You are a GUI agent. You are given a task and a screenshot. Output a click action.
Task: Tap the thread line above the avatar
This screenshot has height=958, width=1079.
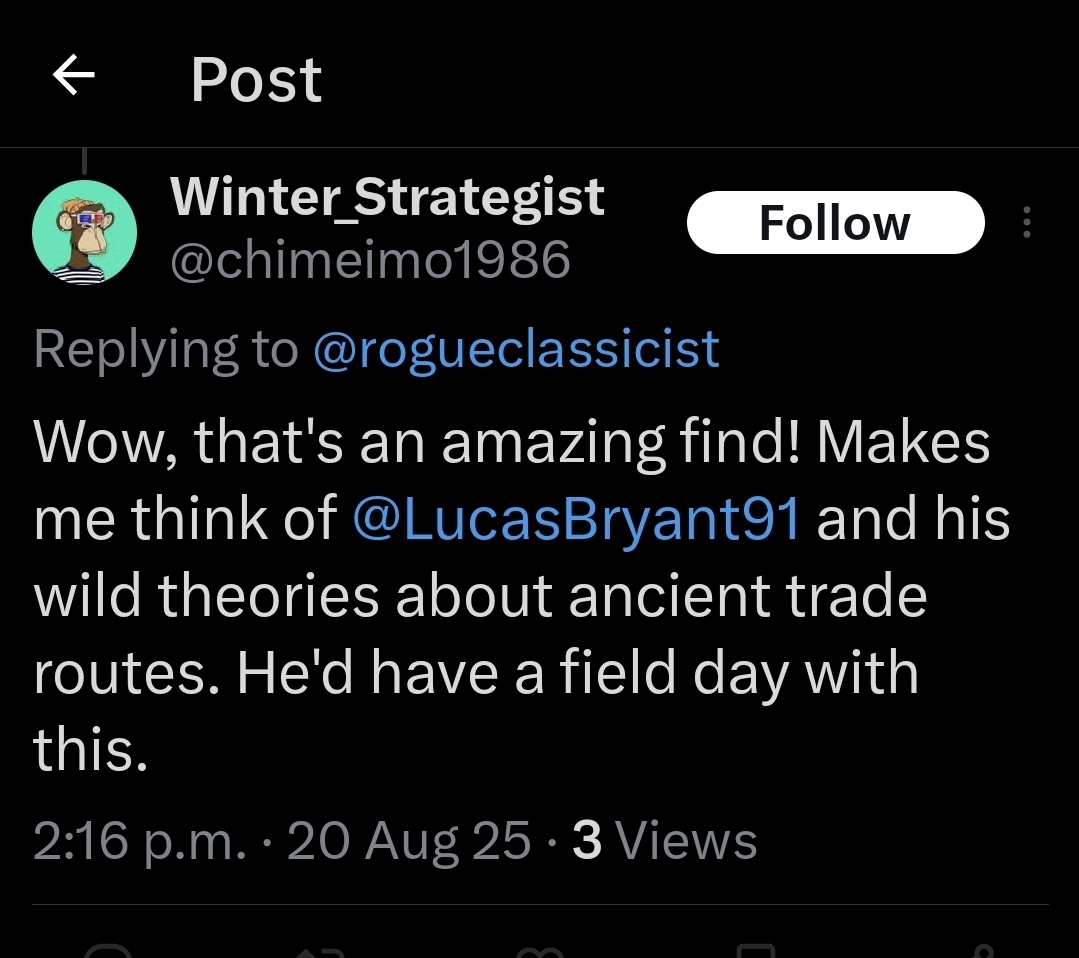click(84, 160)
